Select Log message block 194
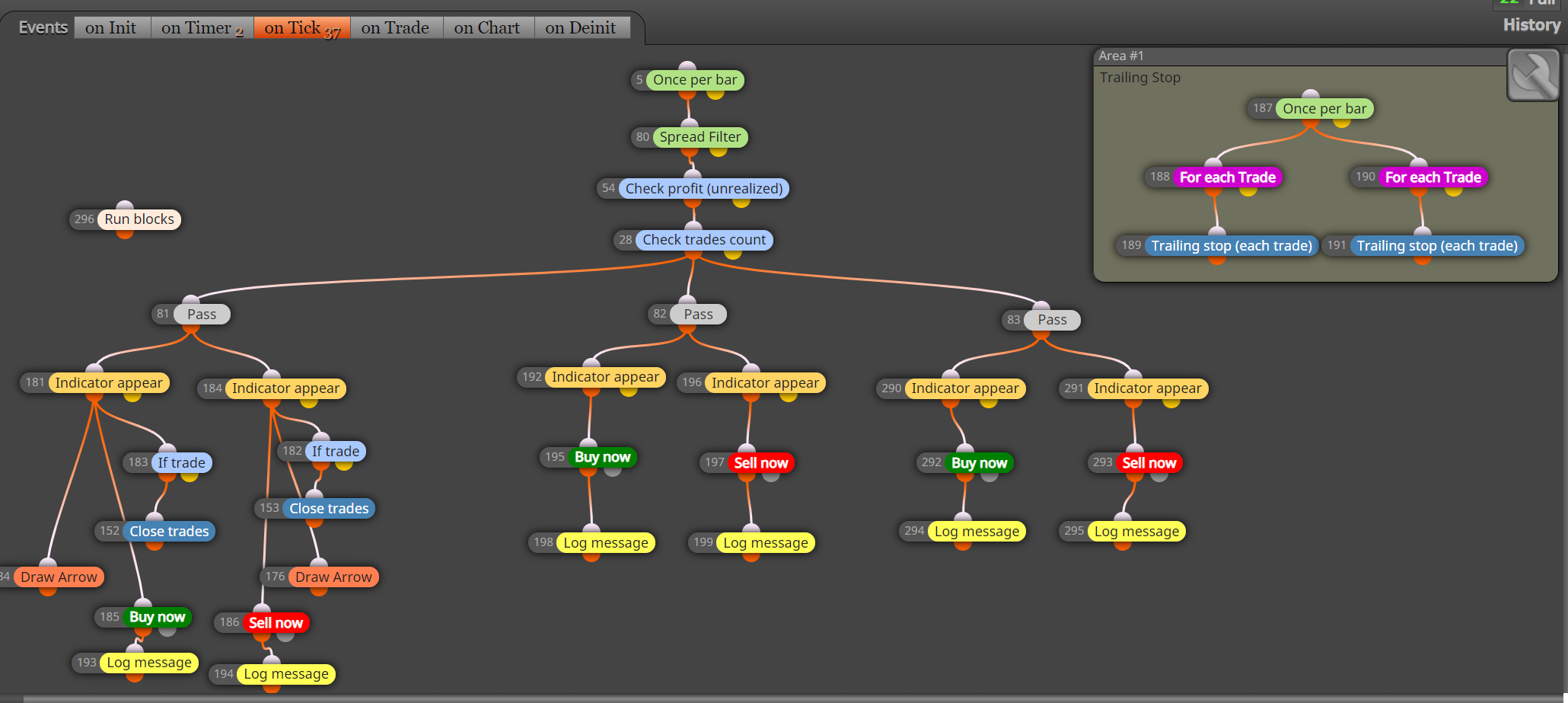 coord(286,674)
